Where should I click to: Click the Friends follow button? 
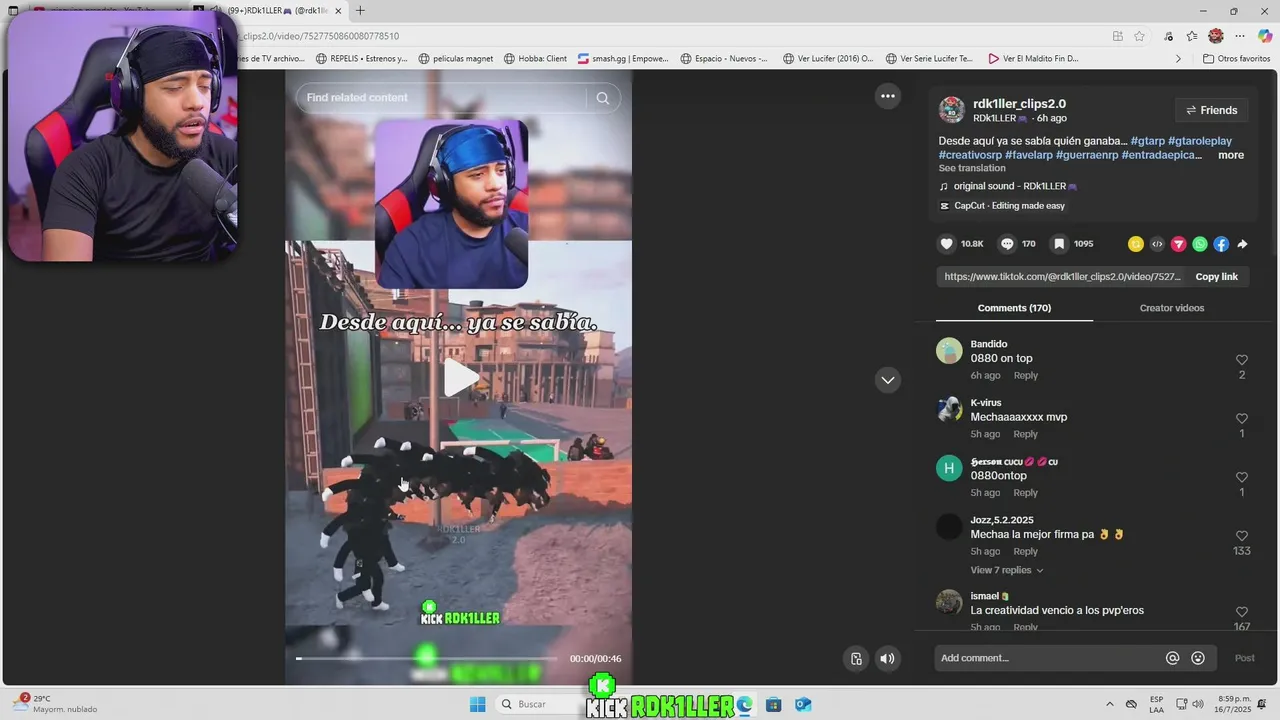point(1211,110)
